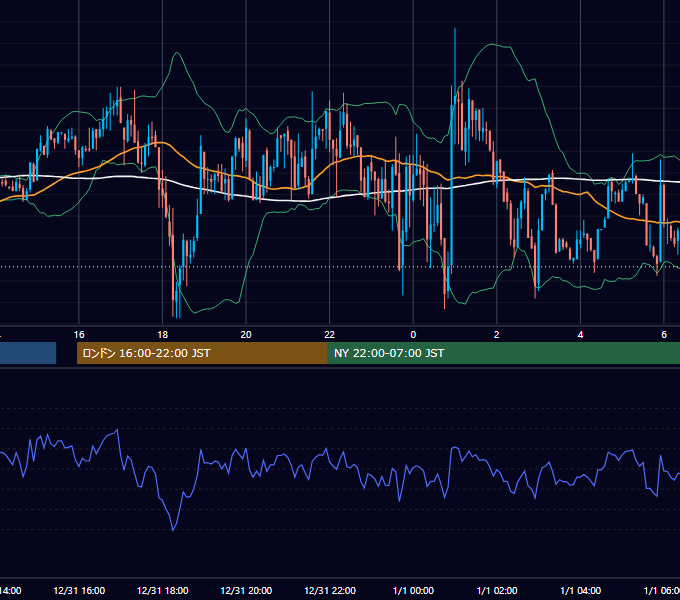Click the ロンドン 16:00-22:00 JST session bar
The width and height of the screenshot is (680, 600).
(202, 353)
